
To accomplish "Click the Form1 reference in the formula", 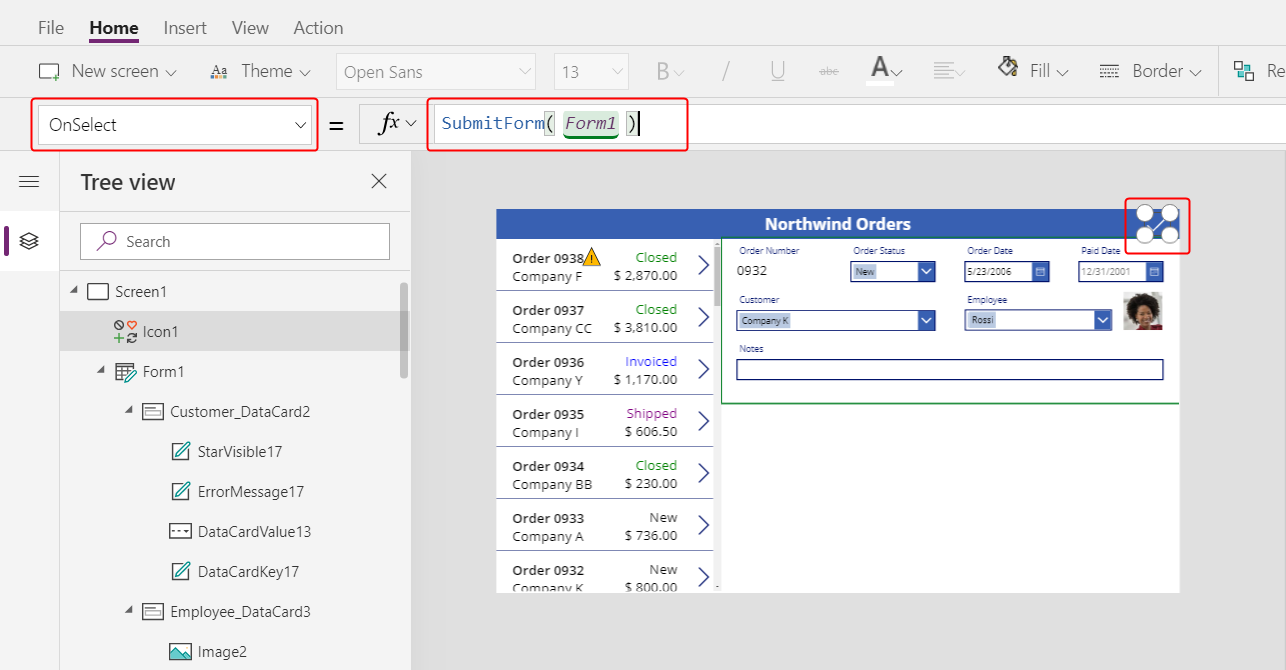I will point(591,124).
